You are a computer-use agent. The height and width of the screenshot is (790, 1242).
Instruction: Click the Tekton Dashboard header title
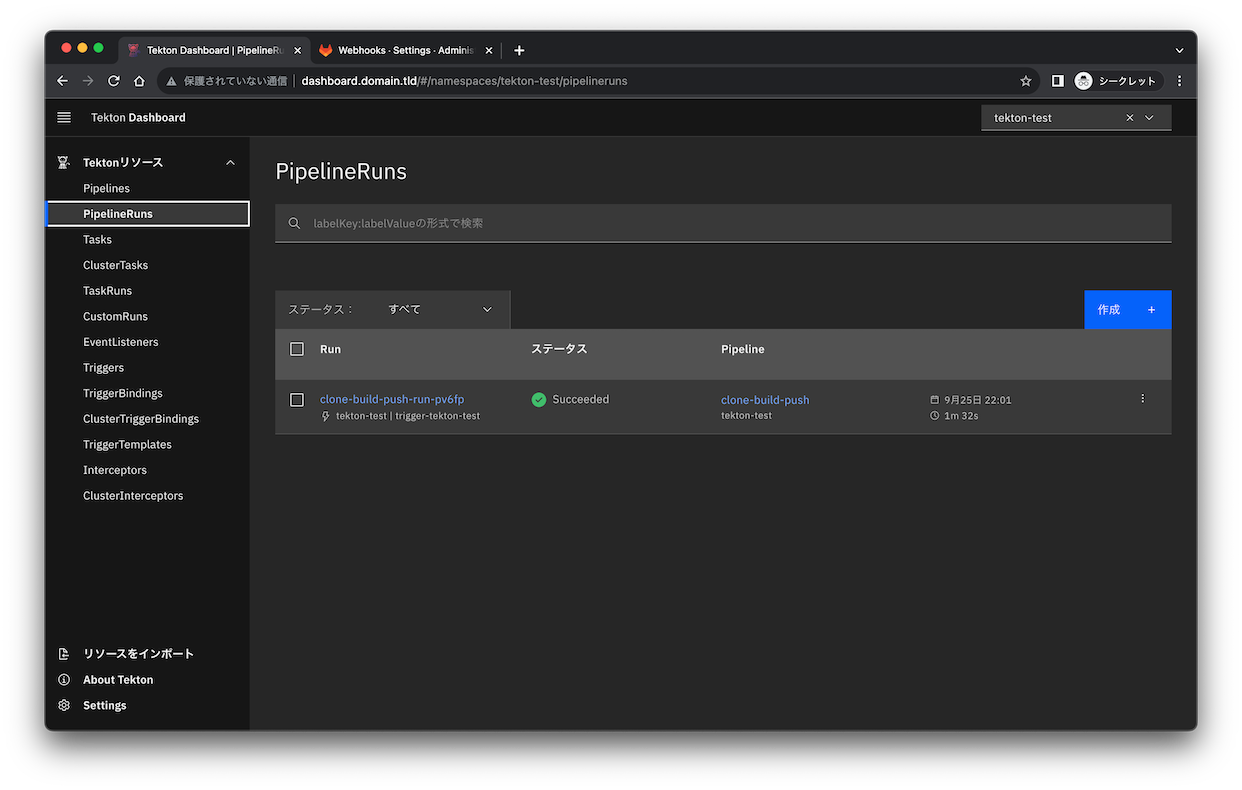tap(138, 117)
